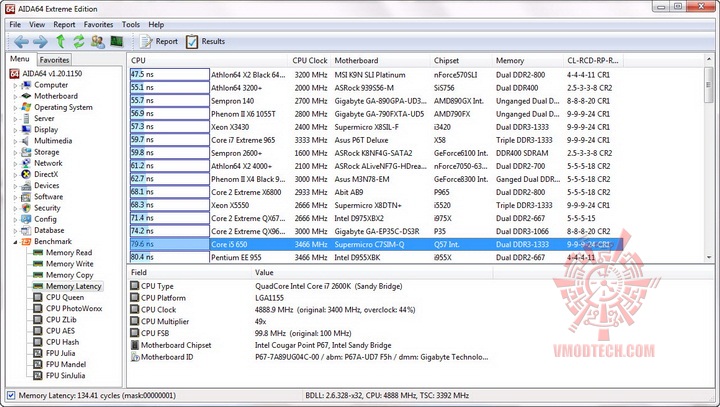The width and height of the screenshot is (720, 407).
Task: Click the green Up arrow toolbar icon
Action: click(x=61, y=42)
